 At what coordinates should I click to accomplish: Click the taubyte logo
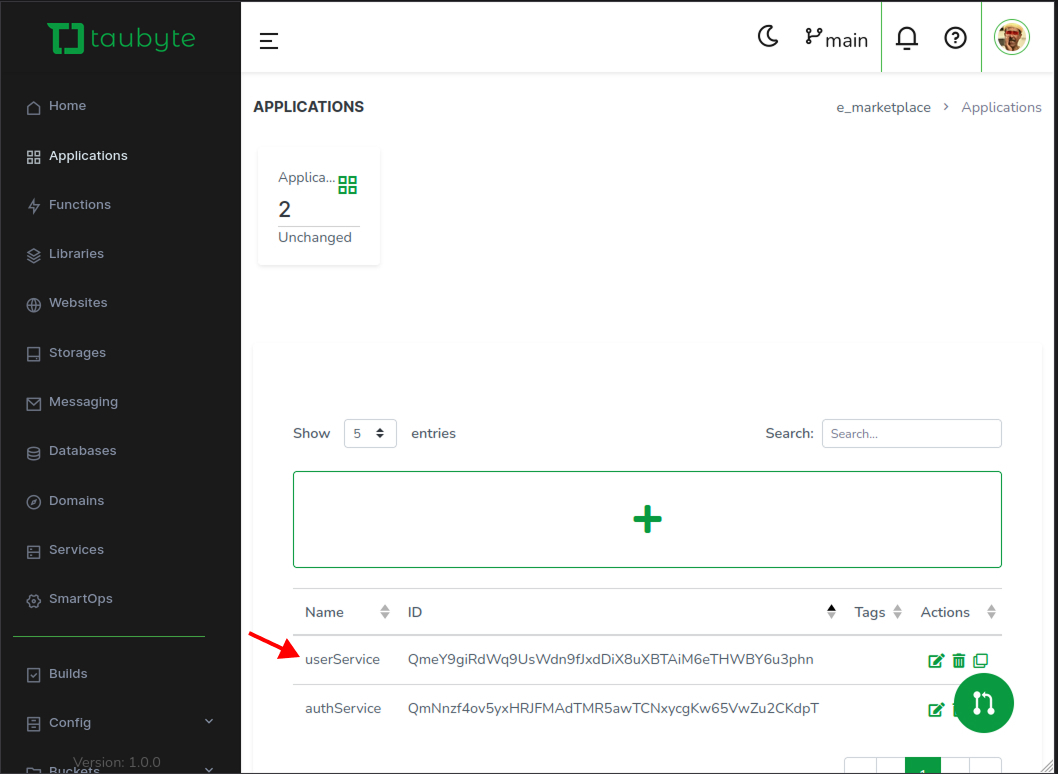(121, 38)
